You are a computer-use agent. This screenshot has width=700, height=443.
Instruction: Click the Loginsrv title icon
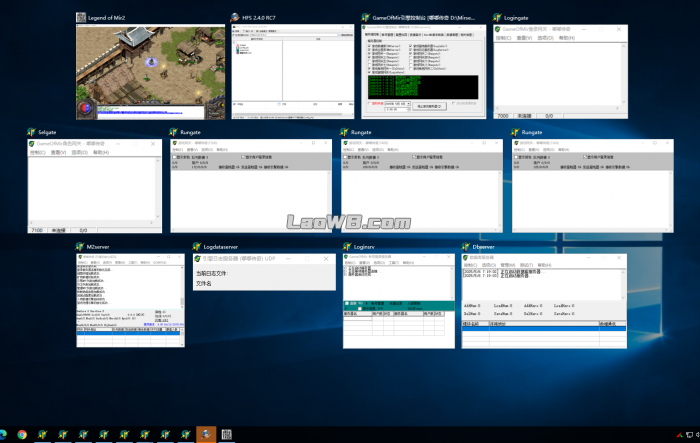click(347, 246)
